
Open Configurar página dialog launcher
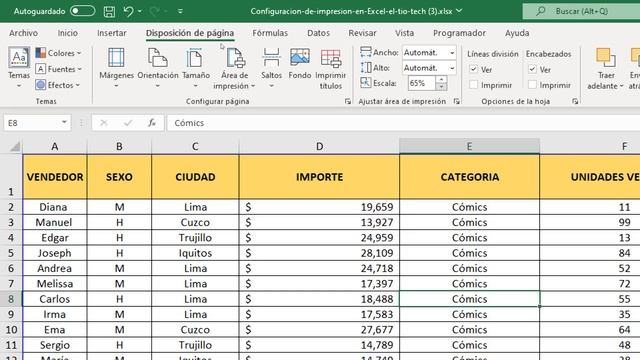(347, 101)
